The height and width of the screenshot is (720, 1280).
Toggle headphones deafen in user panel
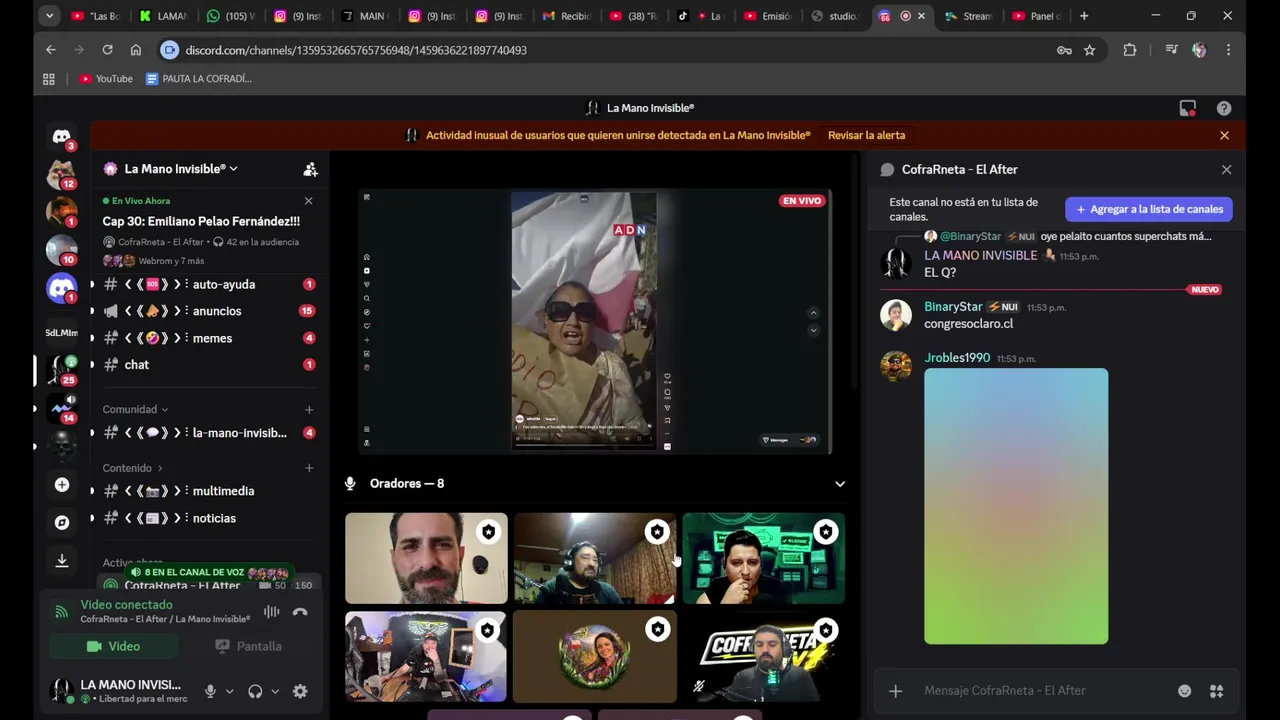[255, 691]
